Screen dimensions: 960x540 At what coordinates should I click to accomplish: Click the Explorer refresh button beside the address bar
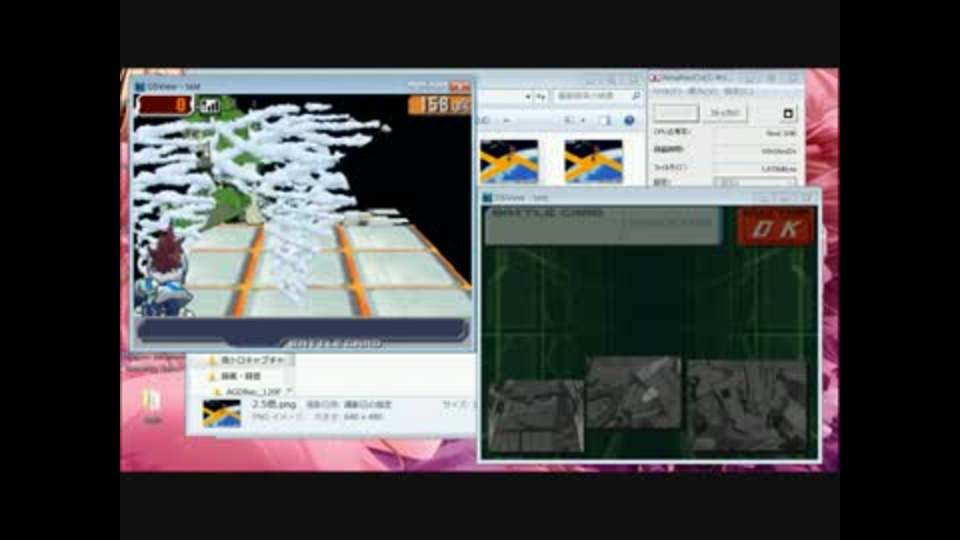coord(541,96)
